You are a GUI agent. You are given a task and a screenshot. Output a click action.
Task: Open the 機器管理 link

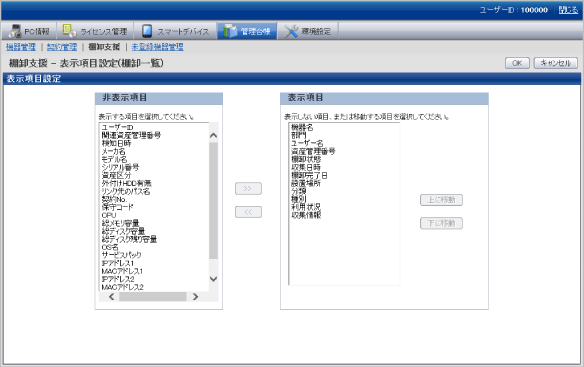pyautogui.click(x=21, y=47)
